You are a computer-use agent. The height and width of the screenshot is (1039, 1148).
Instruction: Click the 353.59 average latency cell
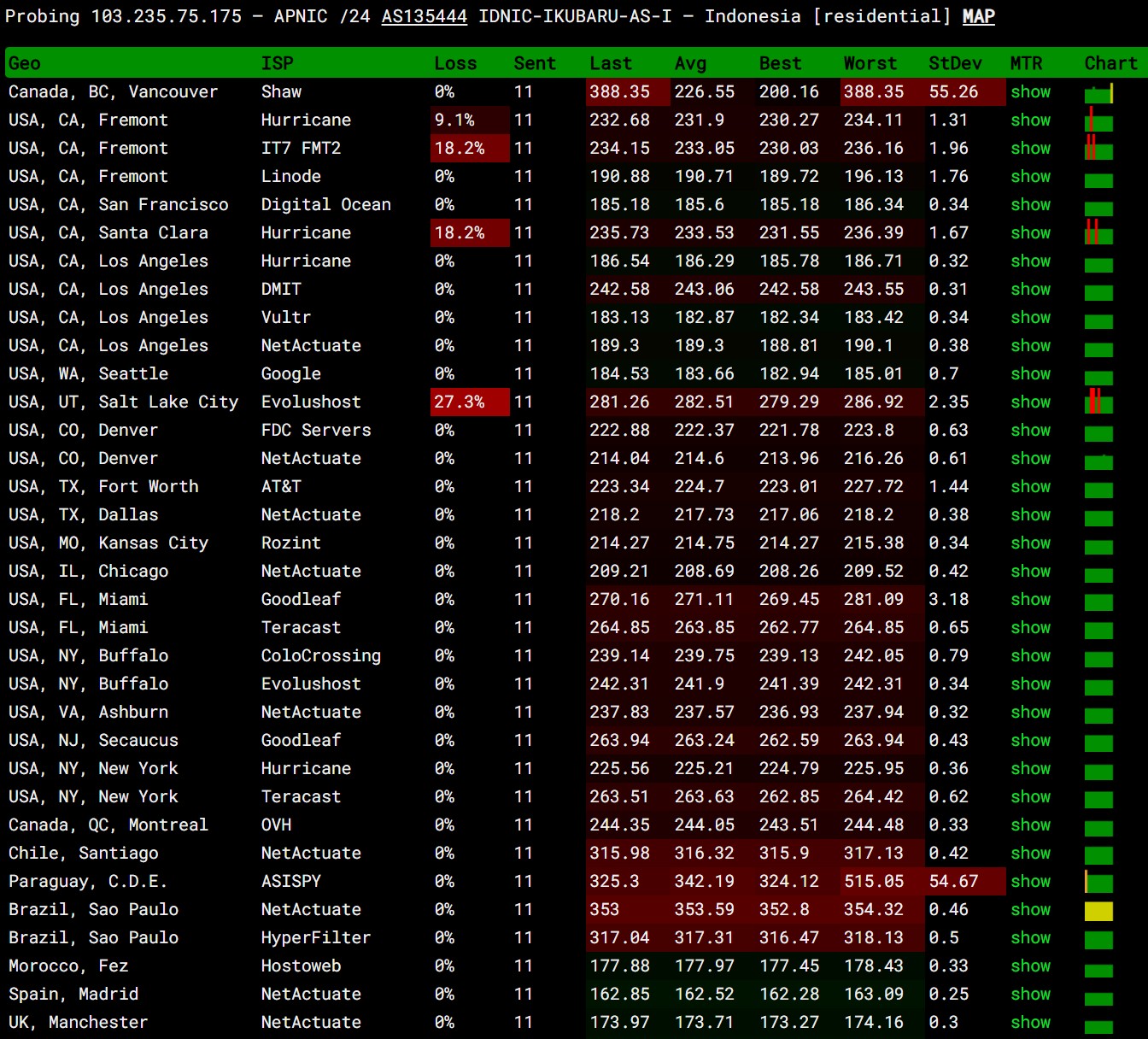coord(712,909)
